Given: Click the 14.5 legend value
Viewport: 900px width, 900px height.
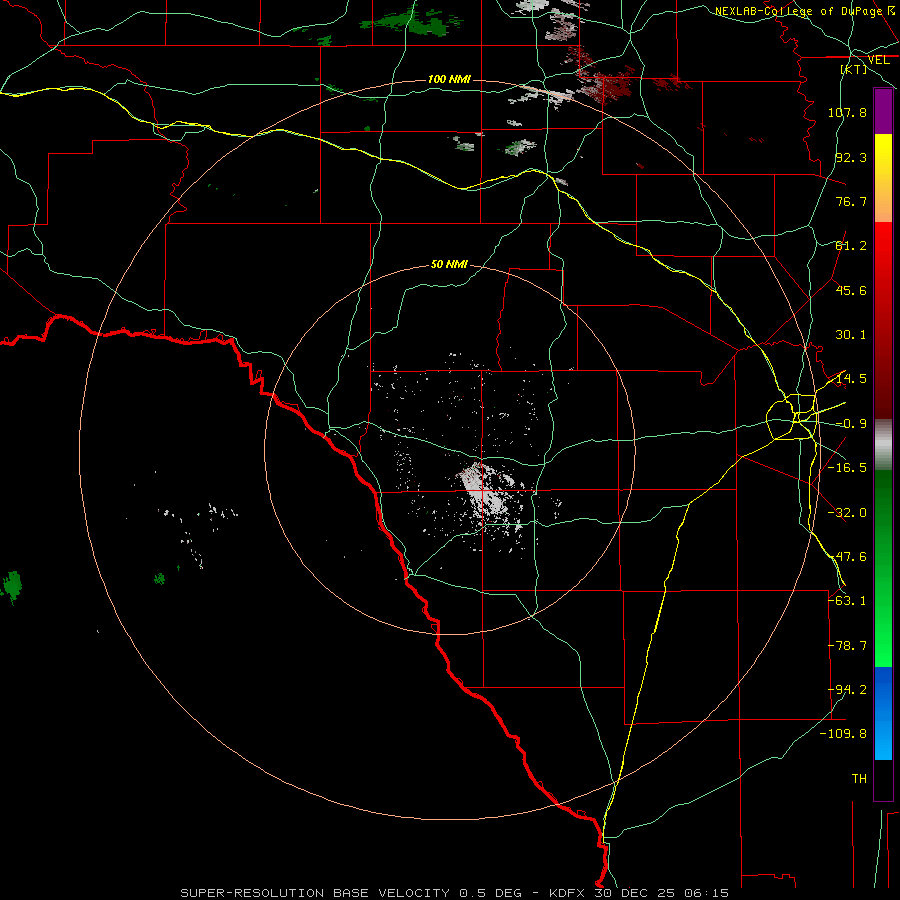Looking at the screenshot, I should click(x=851, y=379).
